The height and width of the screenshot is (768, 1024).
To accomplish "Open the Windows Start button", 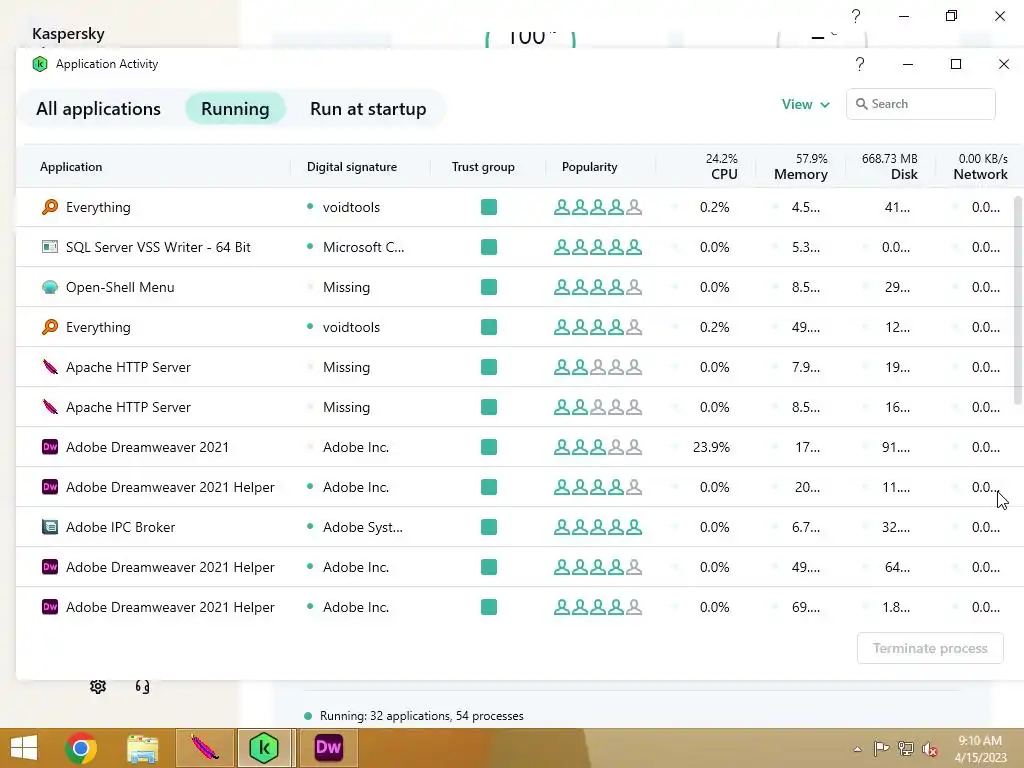I will (x=24, y=748).
